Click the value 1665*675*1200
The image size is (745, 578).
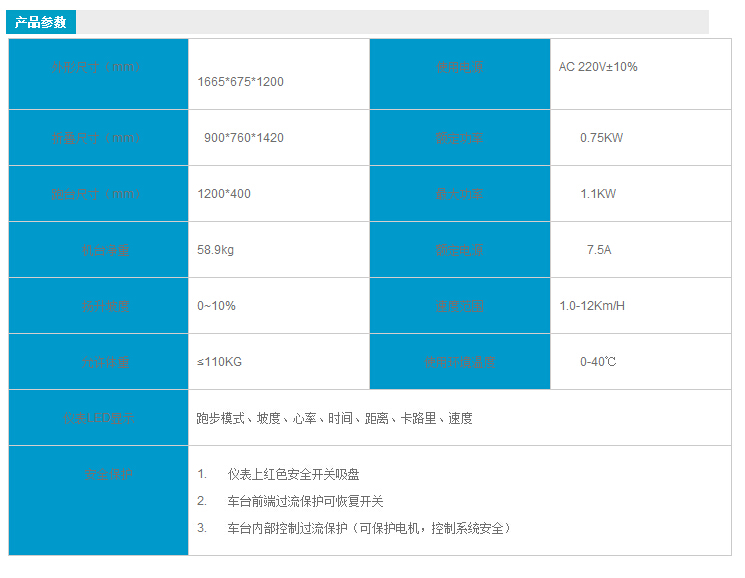(x=240, y=82)
